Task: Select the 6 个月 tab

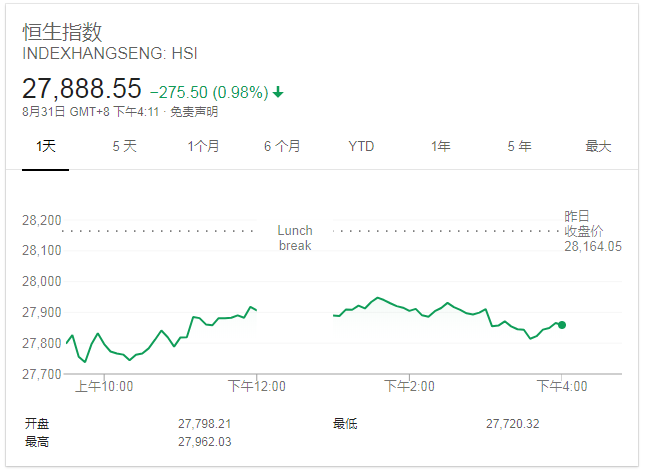Action: [282, 146]
